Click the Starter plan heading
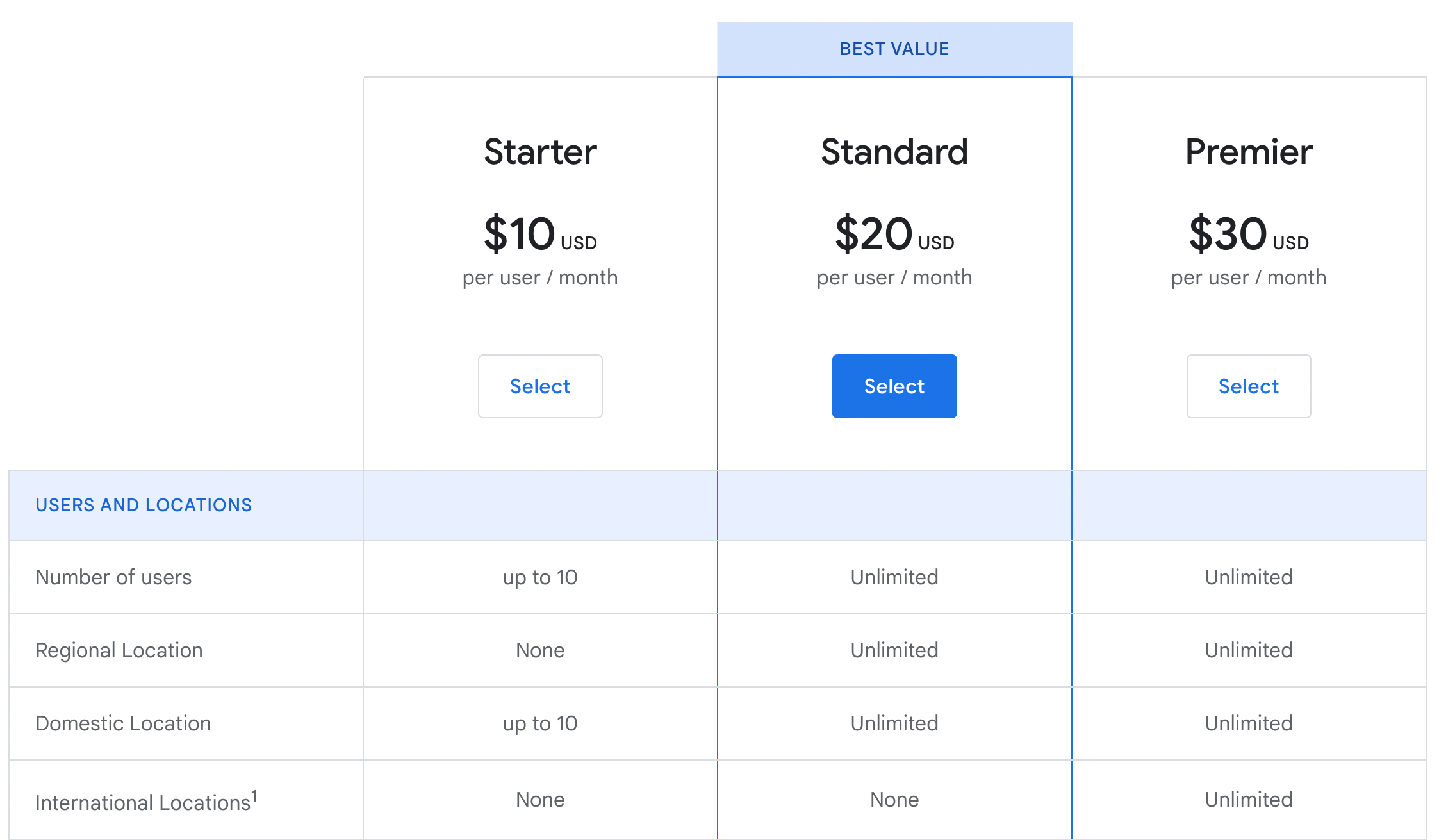The width and height of the screenshot is (1439, 840). pyautogui.click(x=540, y=152)
